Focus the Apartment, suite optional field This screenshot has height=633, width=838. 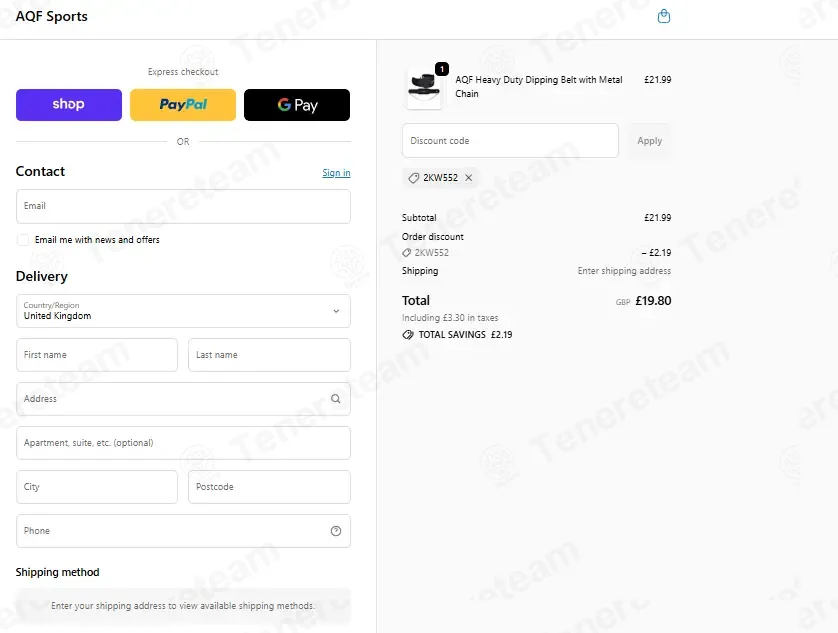click(x=183, y=443)
